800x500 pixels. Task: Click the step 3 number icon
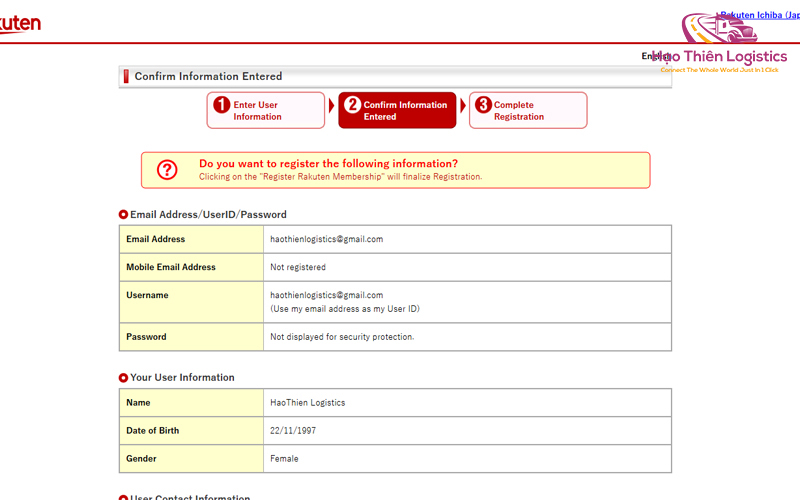[x=483, y=105]
